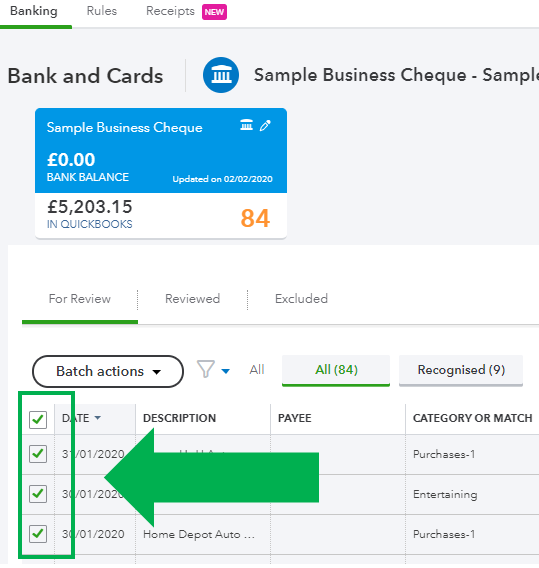The width and height of the screenshot is (539, 568).
Task: Click the Entertaining category cell
Action: tap(445, 494)
